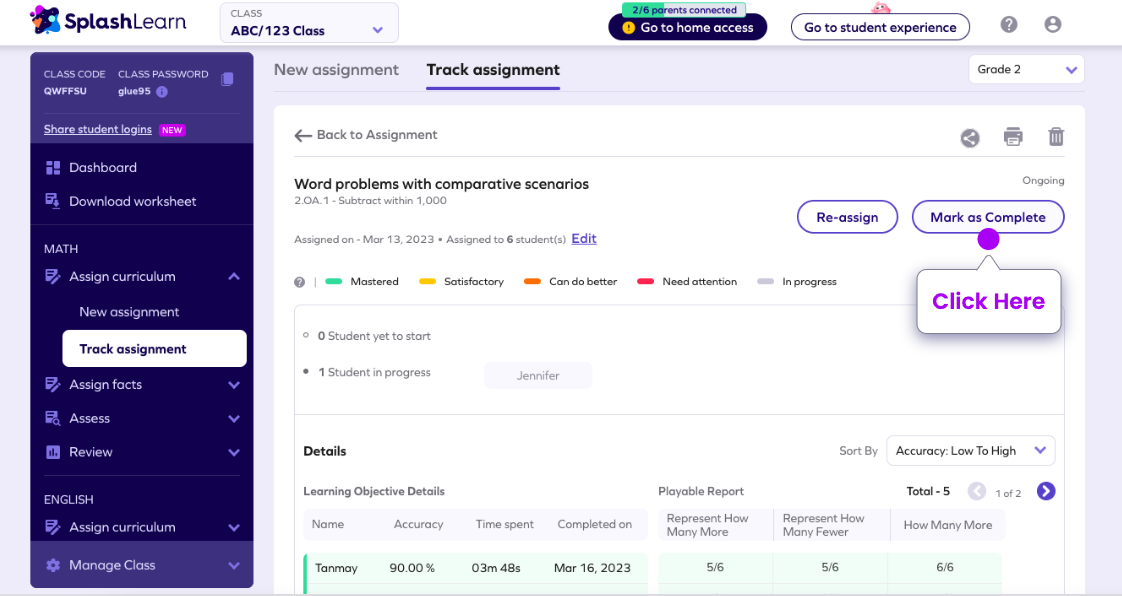This screenshot has width=1122, height=596.
Task: Open the Dashboard from the sidebar
Action: pyautogui.click(x=105, y=168)
